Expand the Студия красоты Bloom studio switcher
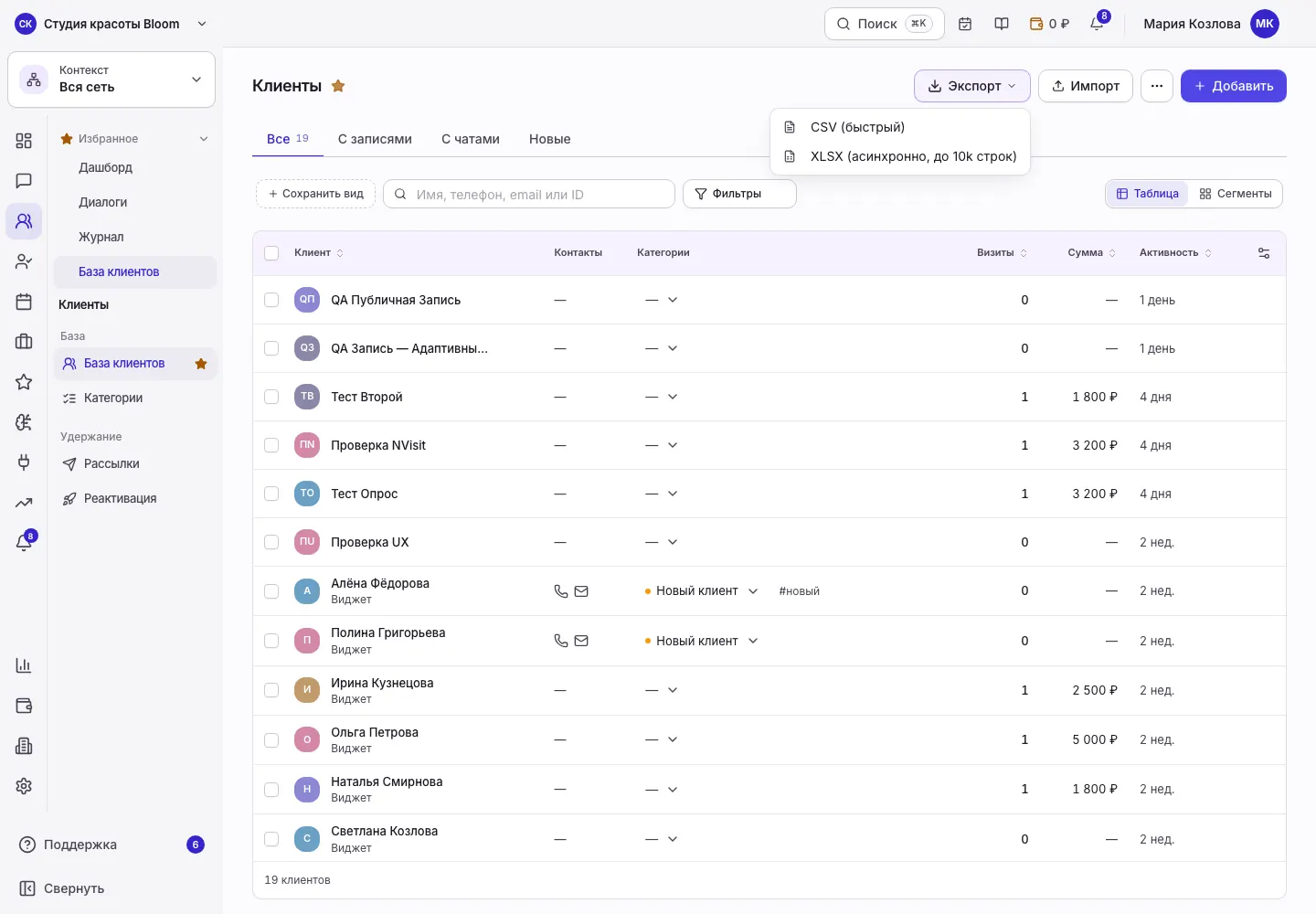This screenshot has height=914, width=1316. [x=111, y=24]
